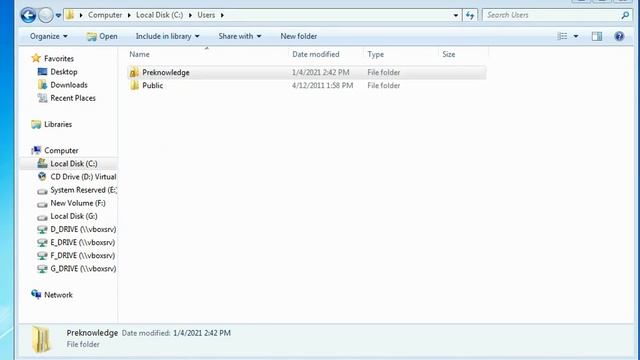Change your view icon button
The image size is (640, 360).
(x=562, y=36)
